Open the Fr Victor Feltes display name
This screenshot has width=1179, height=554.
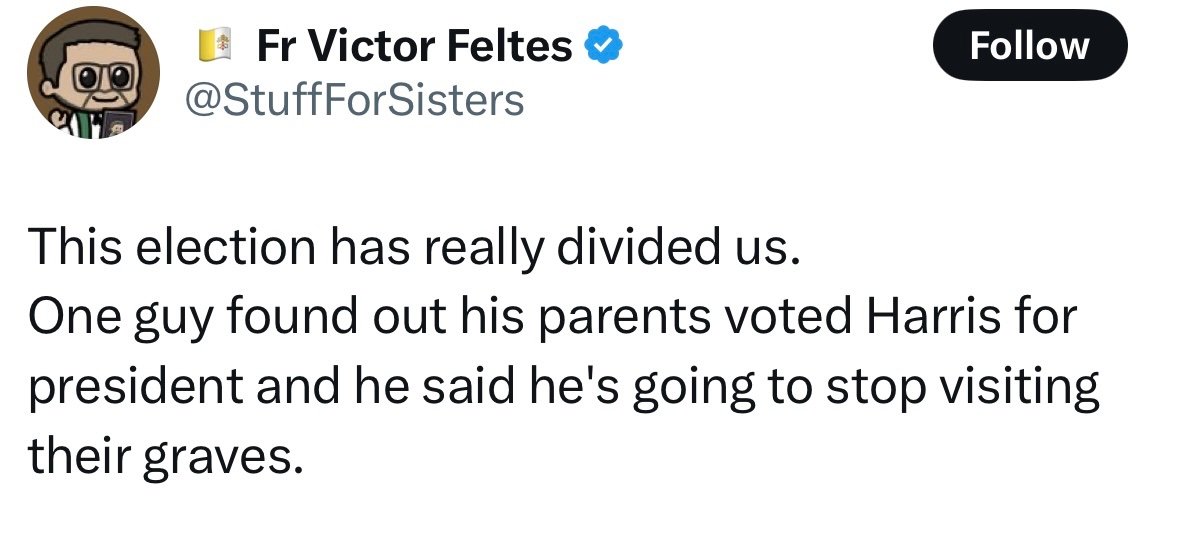[414, 46]
